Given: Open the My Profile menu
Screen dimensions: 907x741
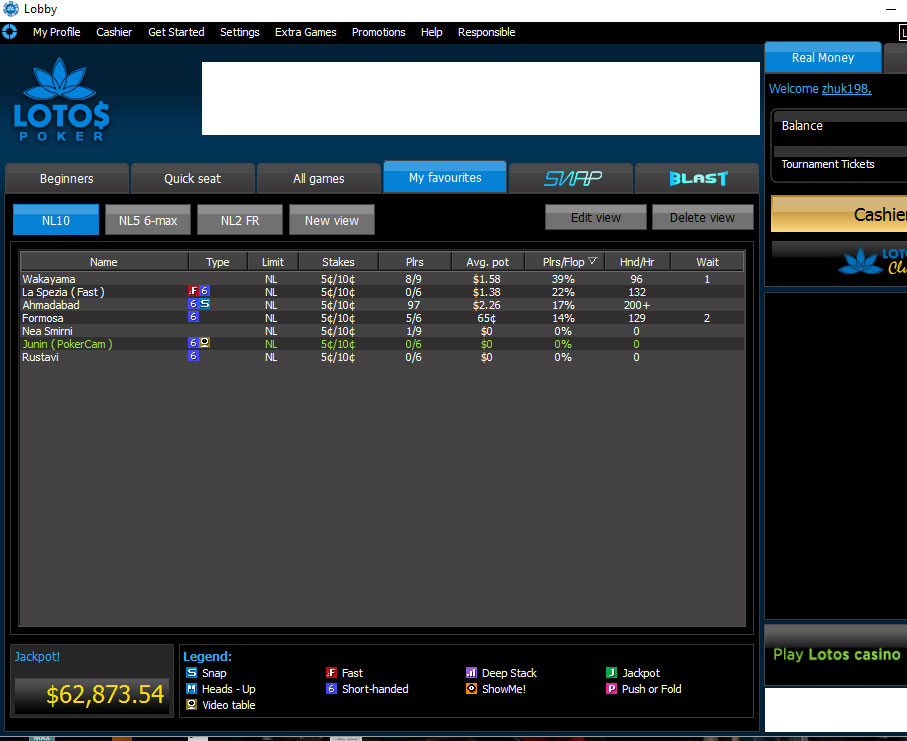Looking at the screenshot, I should pos(57,32).
